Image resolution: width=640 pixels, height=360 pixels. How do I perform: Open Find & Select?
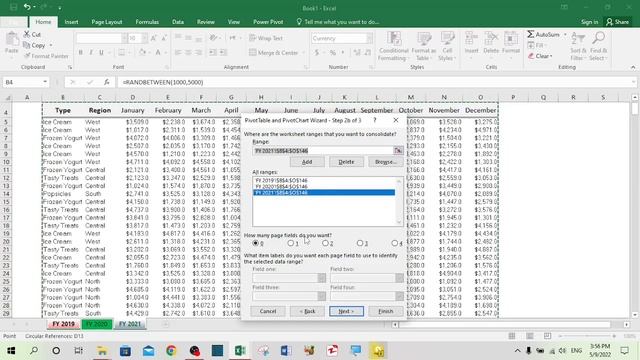click(x=598, y=46)
